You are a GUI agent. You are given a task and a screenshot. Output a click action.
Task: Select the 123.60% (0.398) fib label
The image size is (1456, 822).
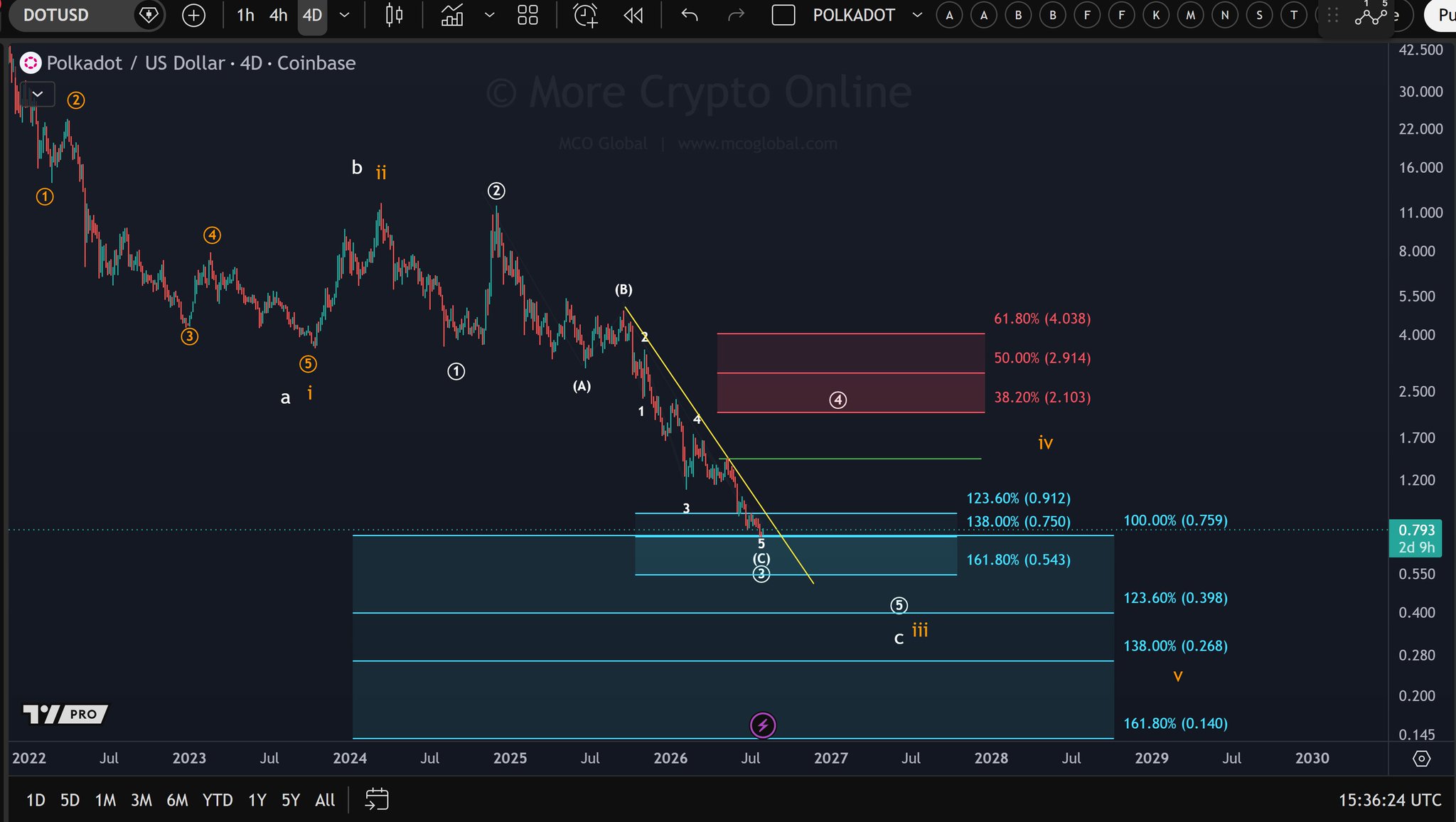click(1175, 598)
